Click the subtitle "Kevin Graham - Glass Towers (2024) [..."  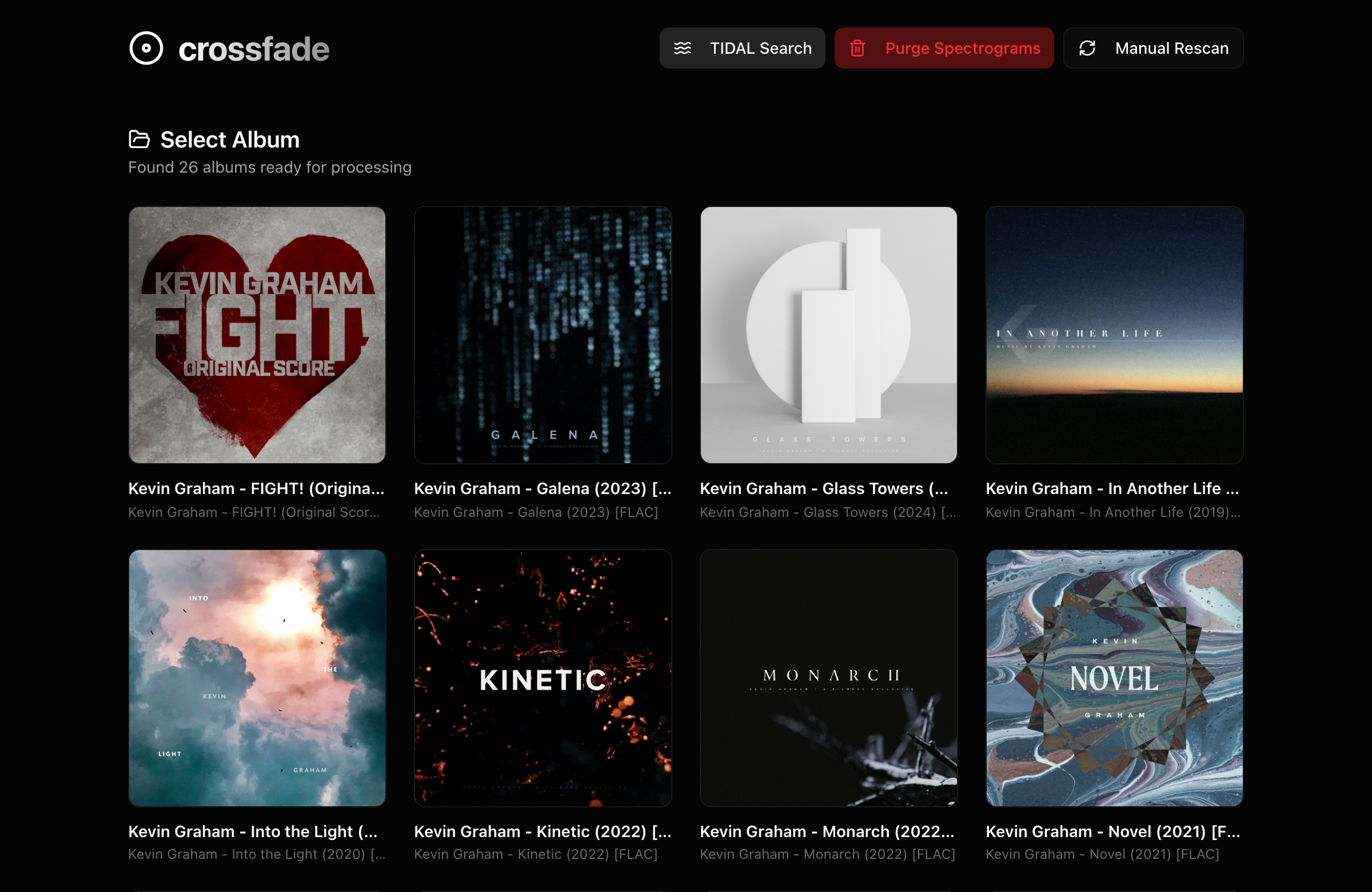click(828, 512)
